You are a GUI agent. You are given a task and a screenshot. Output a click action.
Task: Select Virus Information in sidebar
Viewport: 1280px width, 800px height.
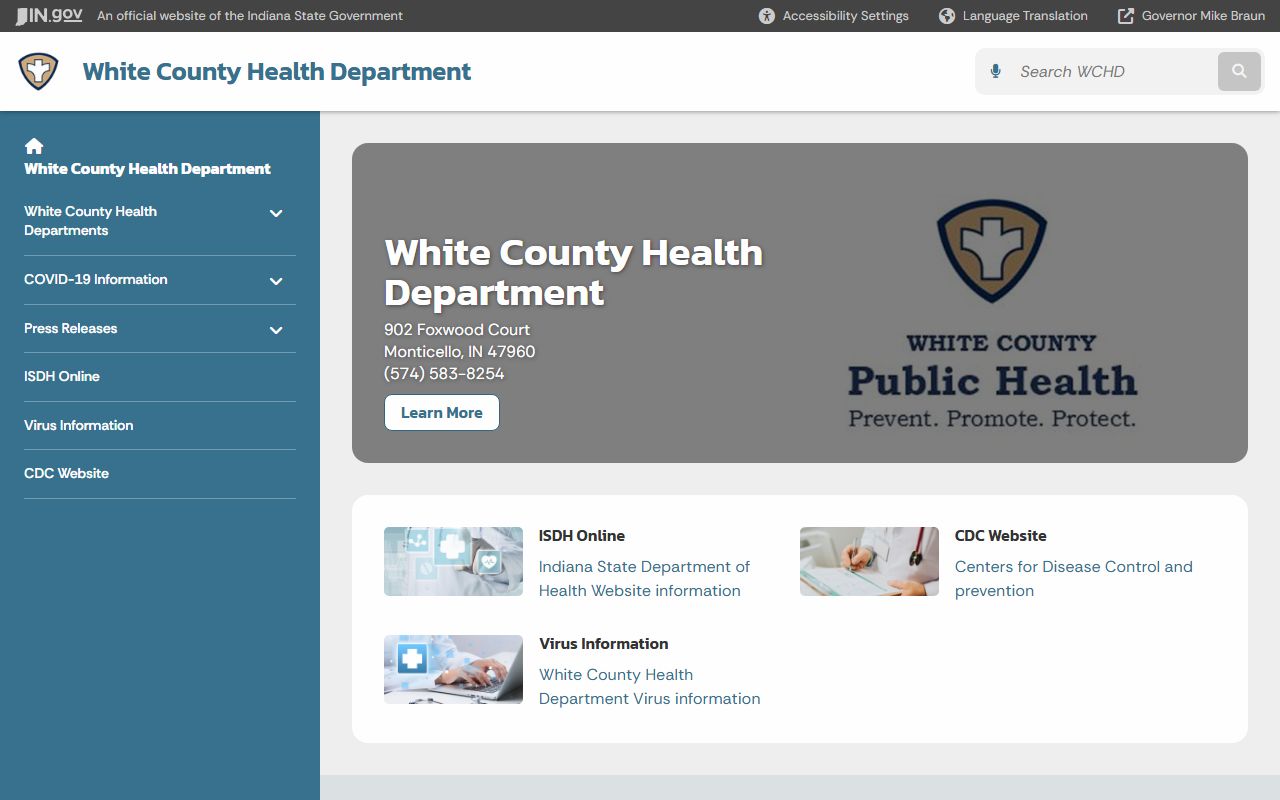[79, 425]
